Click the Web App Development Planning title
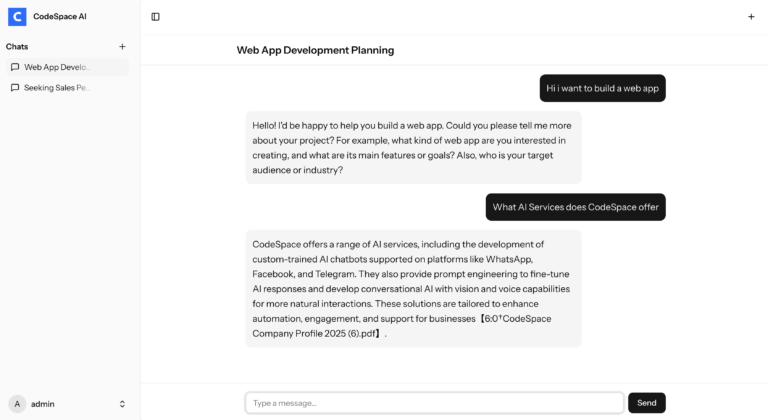This screenshot has width=768, height=420. (315, 50)
